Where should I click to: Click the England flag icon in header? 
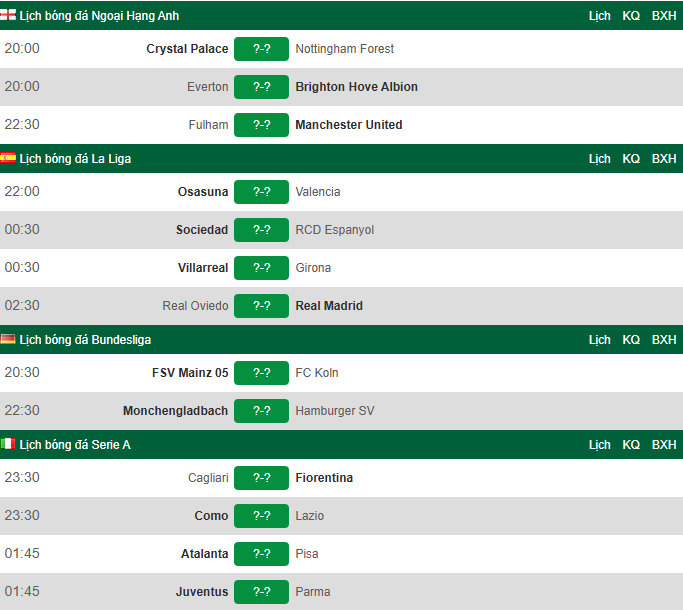[8, 15]
